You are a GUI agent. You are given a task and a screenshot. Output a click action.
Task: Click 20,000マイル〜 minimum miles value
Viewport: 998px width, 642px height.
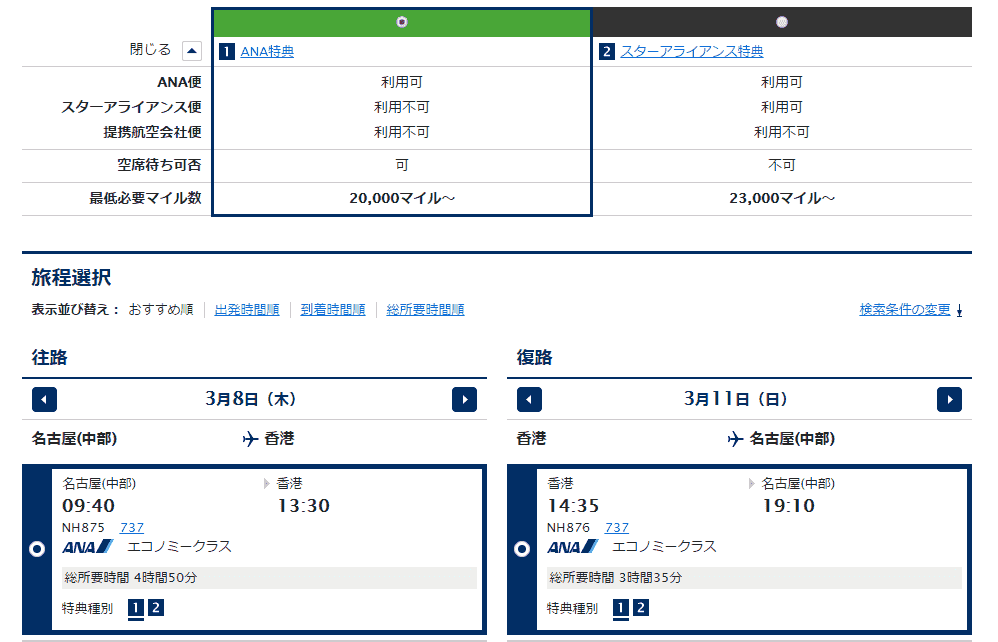point(402,199)
